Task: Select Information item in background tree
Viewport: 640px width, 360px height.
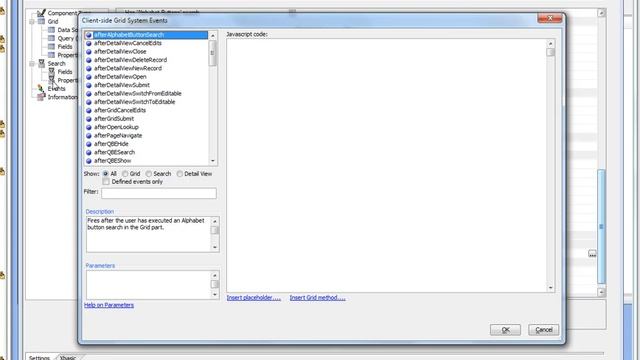Action: 62,97
